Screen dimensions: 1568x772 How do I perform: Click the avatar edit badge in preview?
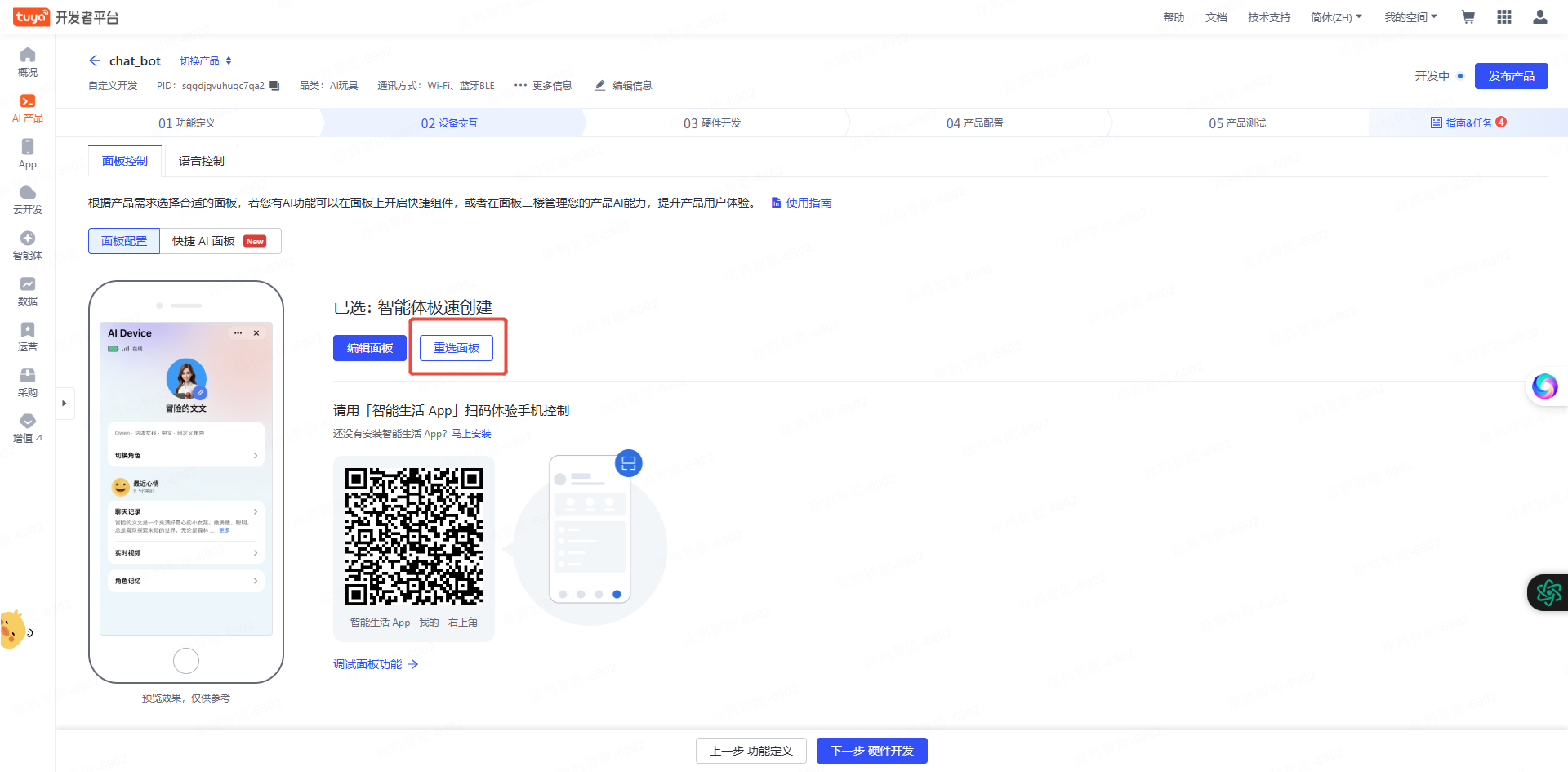point(201,393)
